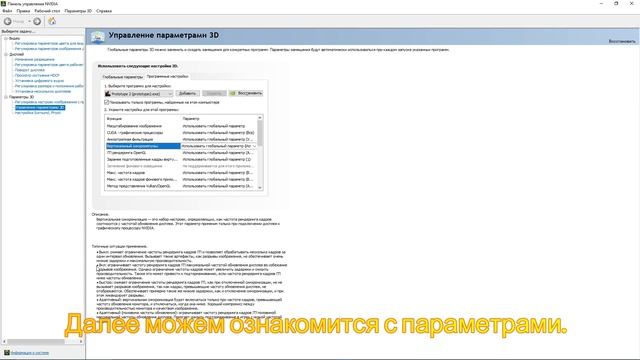Go to the Home page icon
The image size is (640, 360).
52,21
